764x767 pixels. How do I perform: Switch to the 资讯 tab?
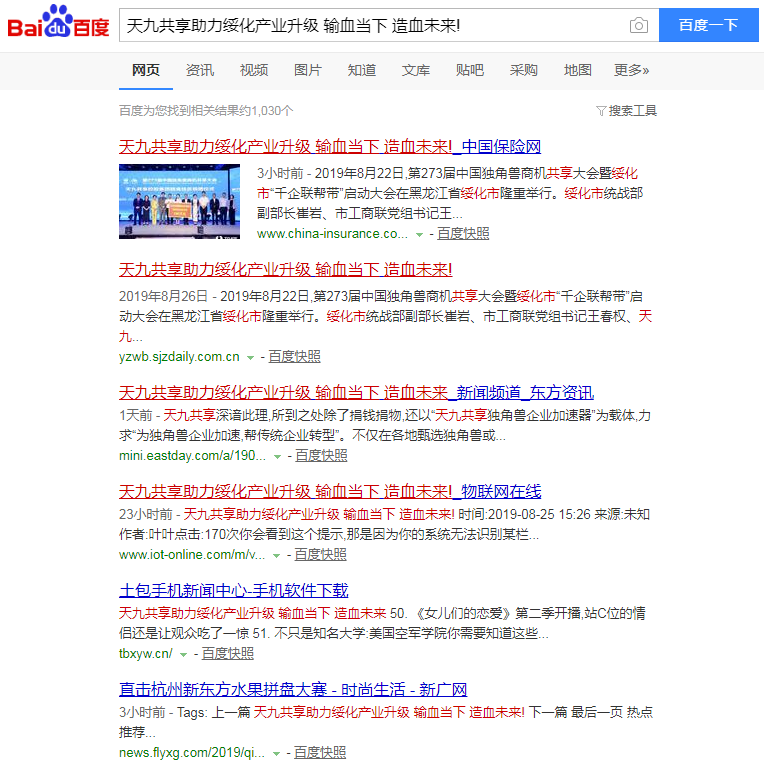pyautogui.click(x=200, y=70)
